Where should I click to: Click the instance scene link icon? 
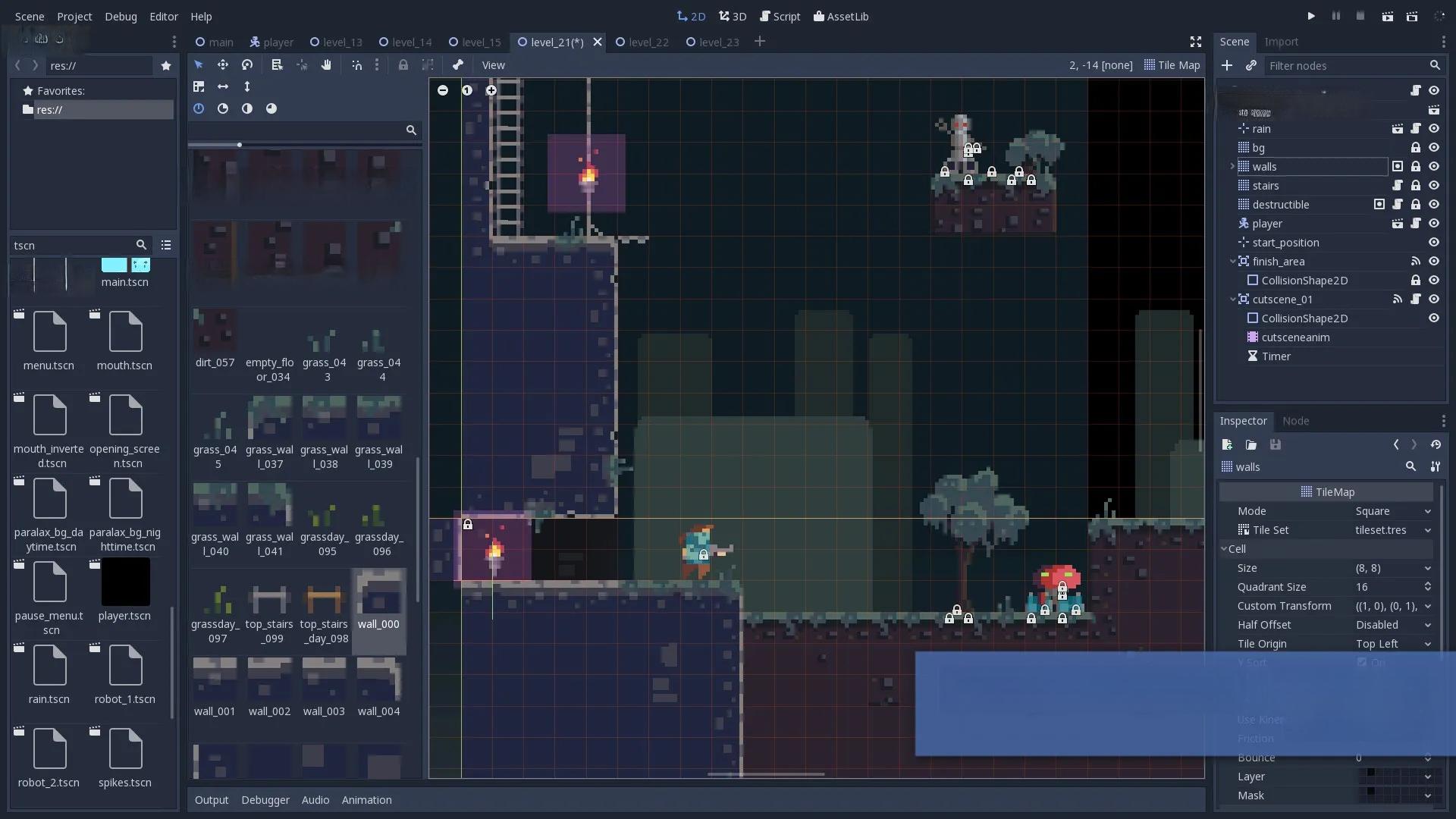tap(1251, 66)
